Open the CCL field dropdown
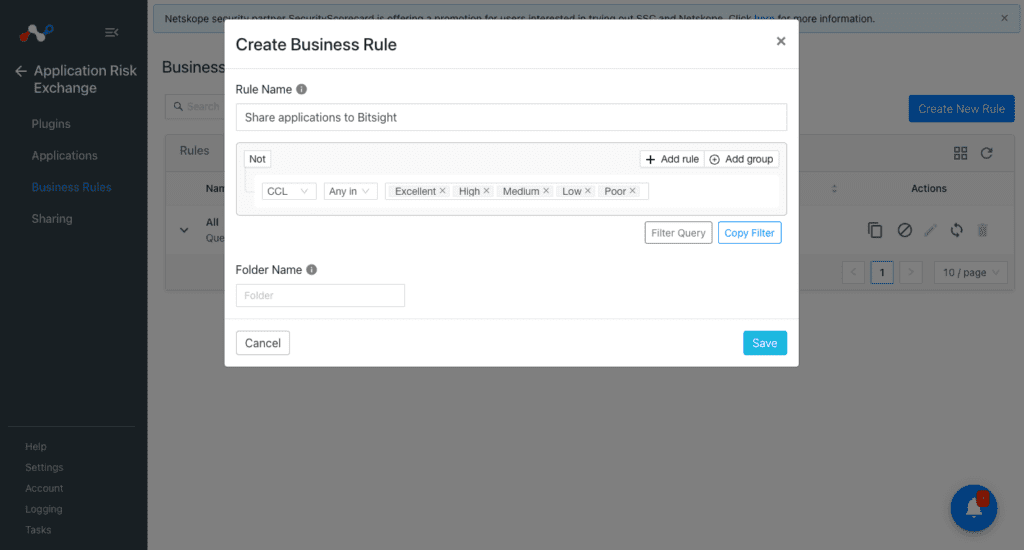Image resolution: width=1024 pixels, height=550 pixels. coord(289,191)
